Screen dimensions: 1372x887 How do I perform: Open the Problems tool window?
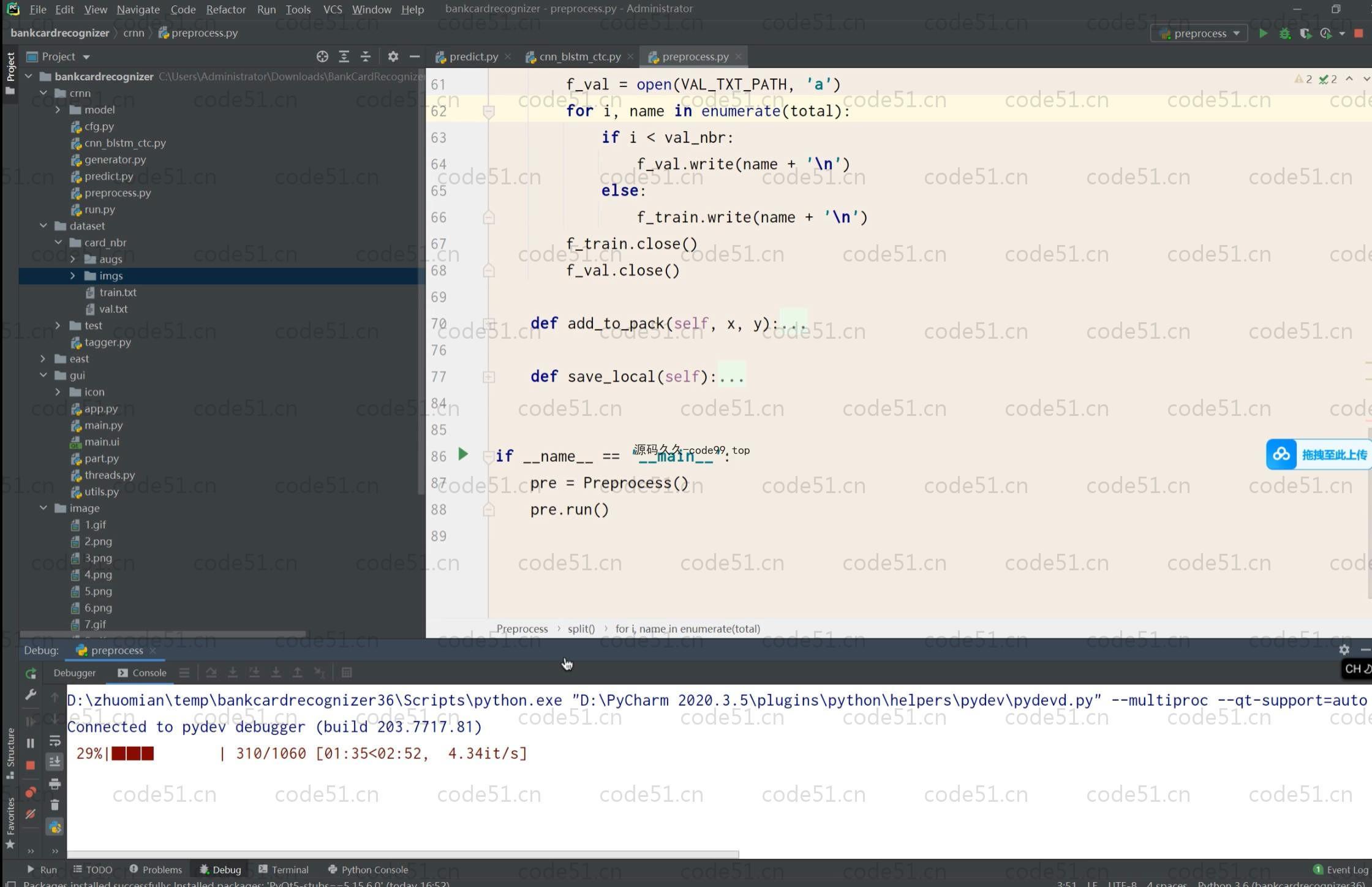click(x=156, y=870)
